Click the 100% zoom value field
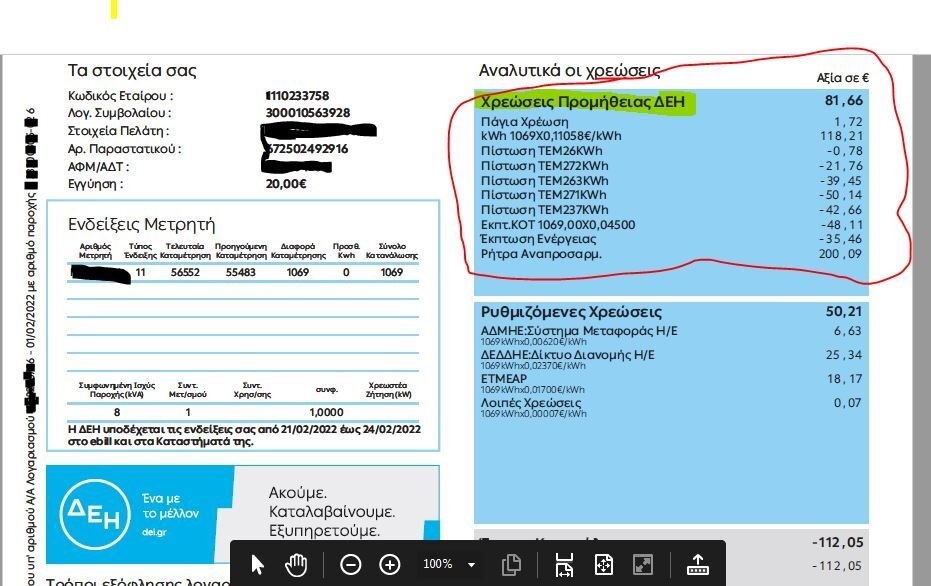 (438, 564)
